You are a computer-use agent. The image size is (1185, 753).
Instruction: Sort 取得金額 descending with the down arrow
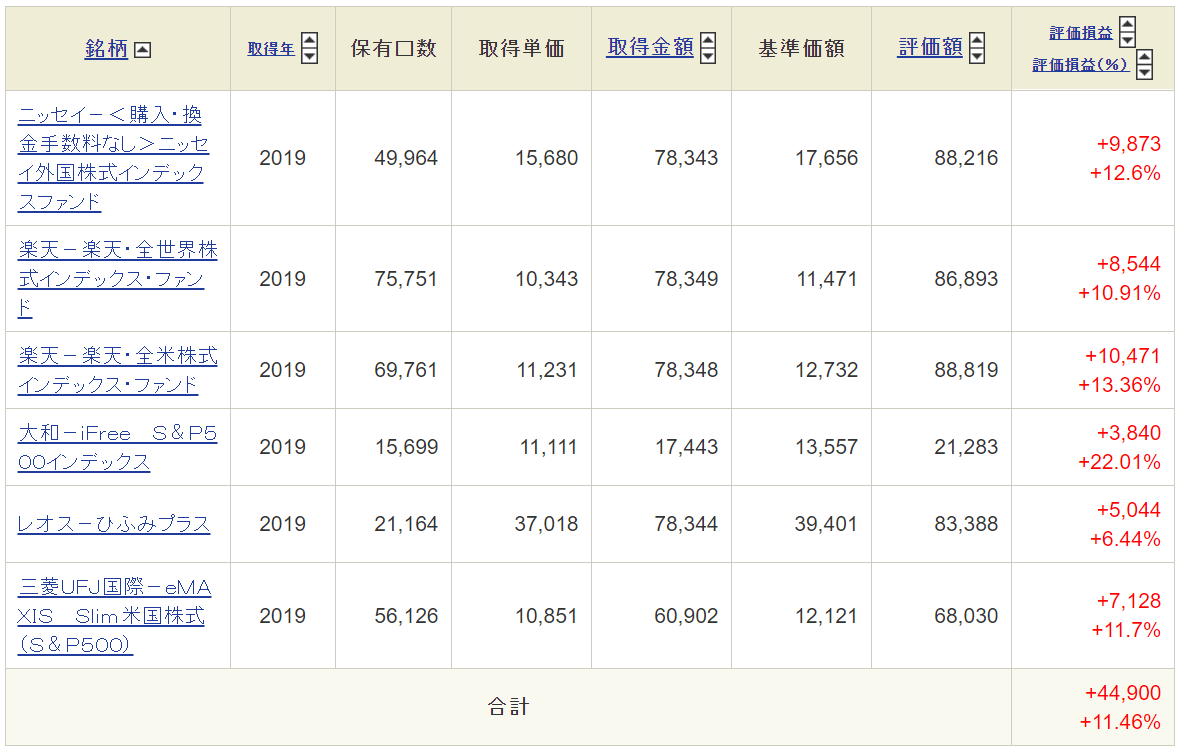point(708,56)
